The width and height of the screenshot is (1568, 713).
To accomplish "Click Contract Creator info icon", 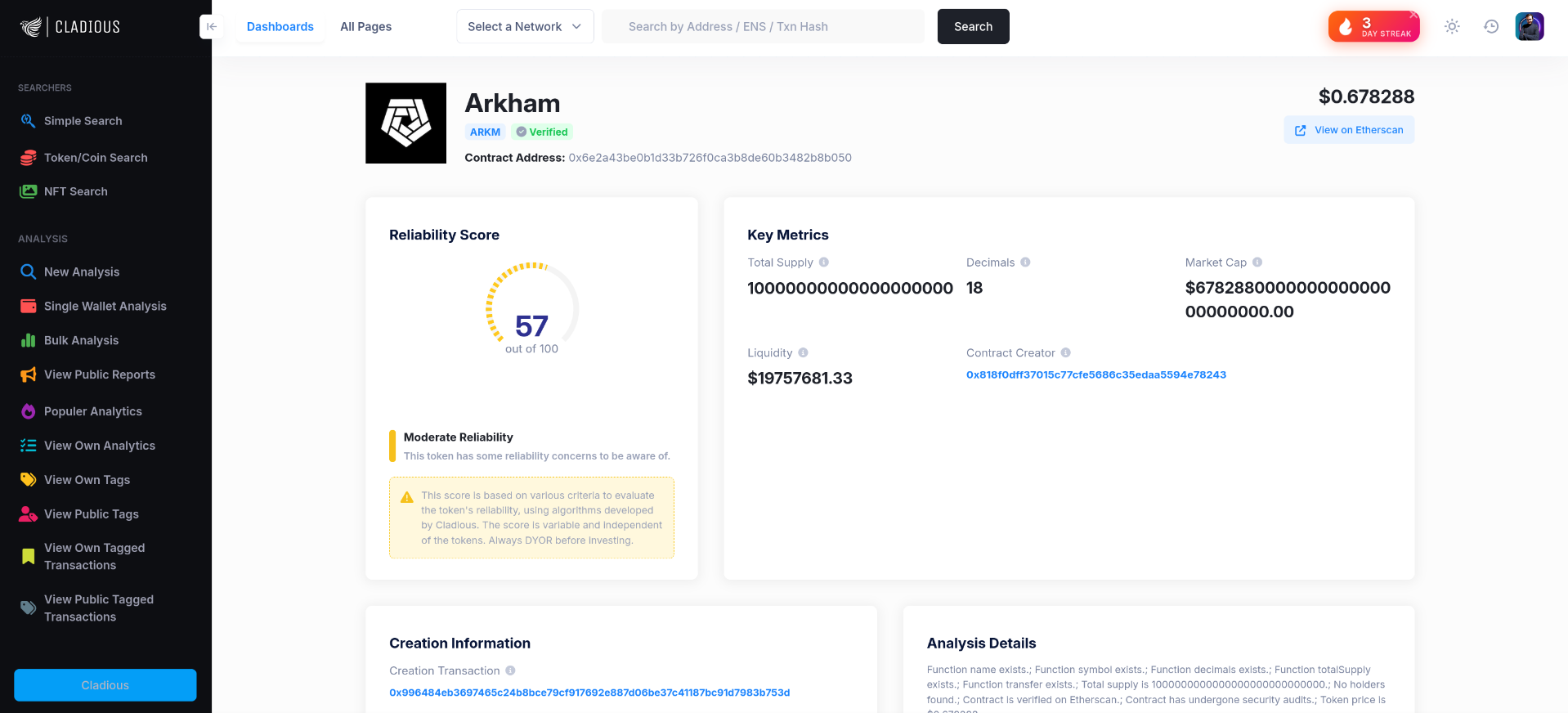I will coord(1066,353).
